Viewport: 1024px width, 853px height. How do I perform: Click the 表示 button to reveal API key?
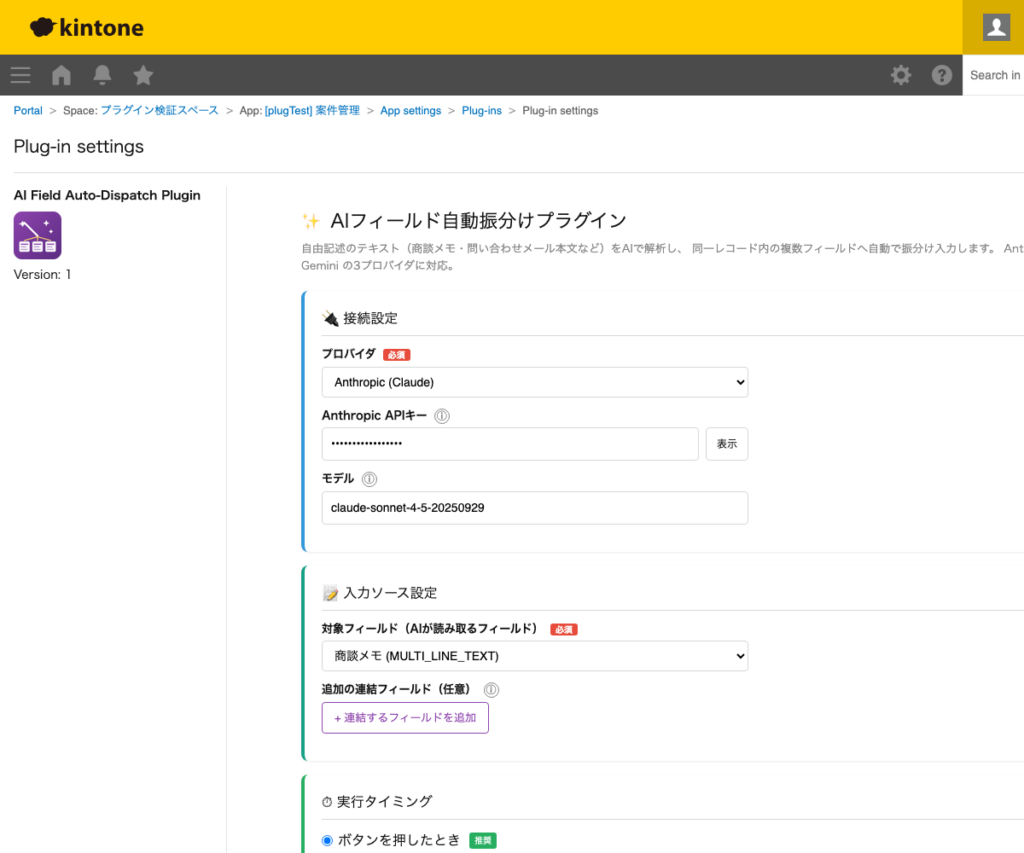click(727, 443)
